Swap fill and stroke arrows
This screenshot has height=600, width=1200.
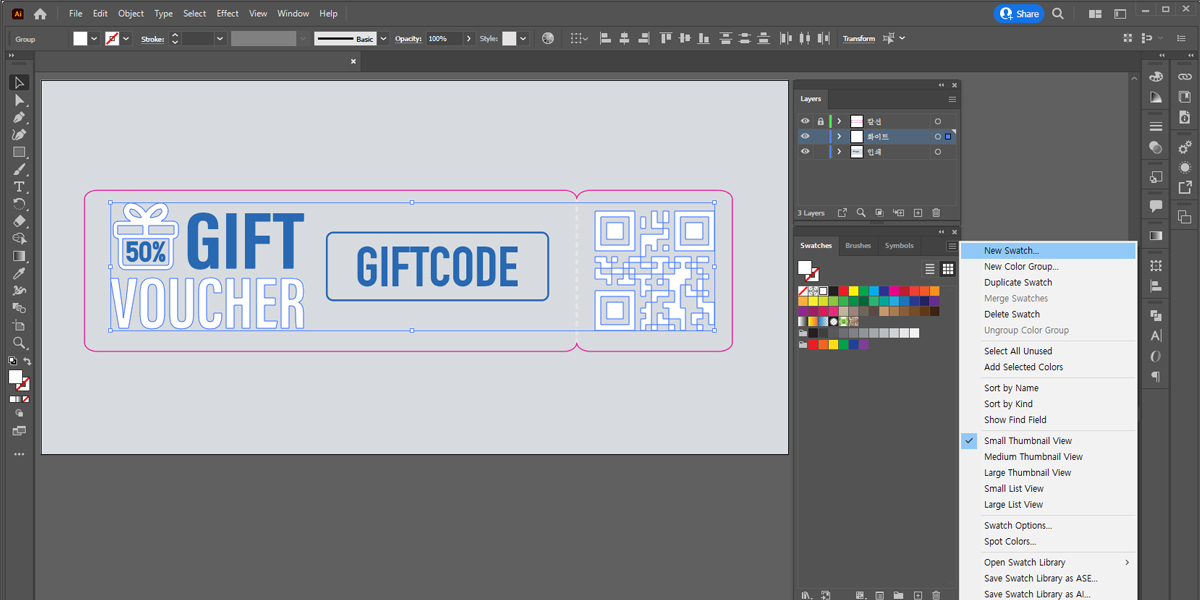click(x=27, y=361)
